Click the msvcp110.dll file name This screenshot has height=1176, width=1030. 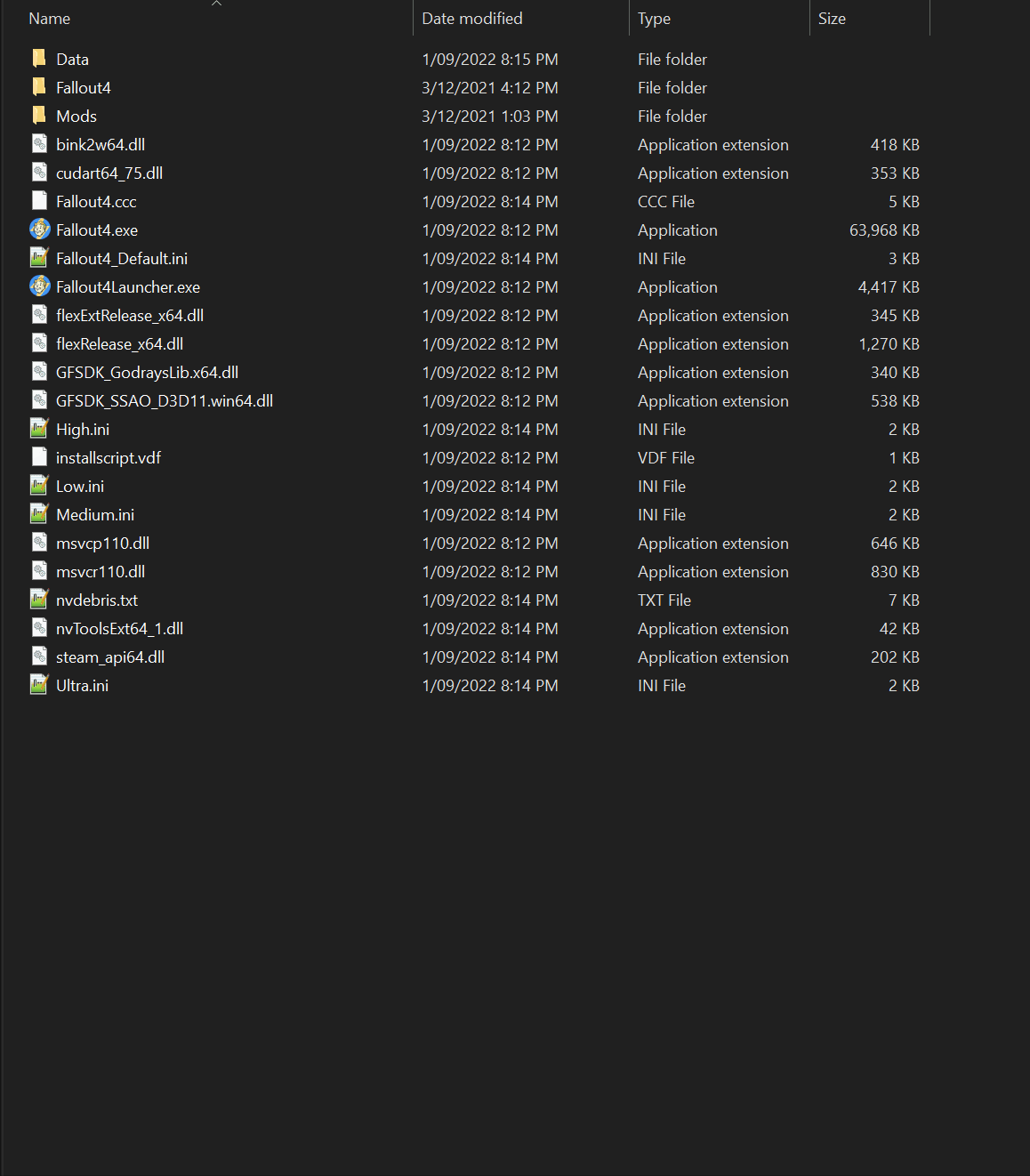[x=102, y=544]
